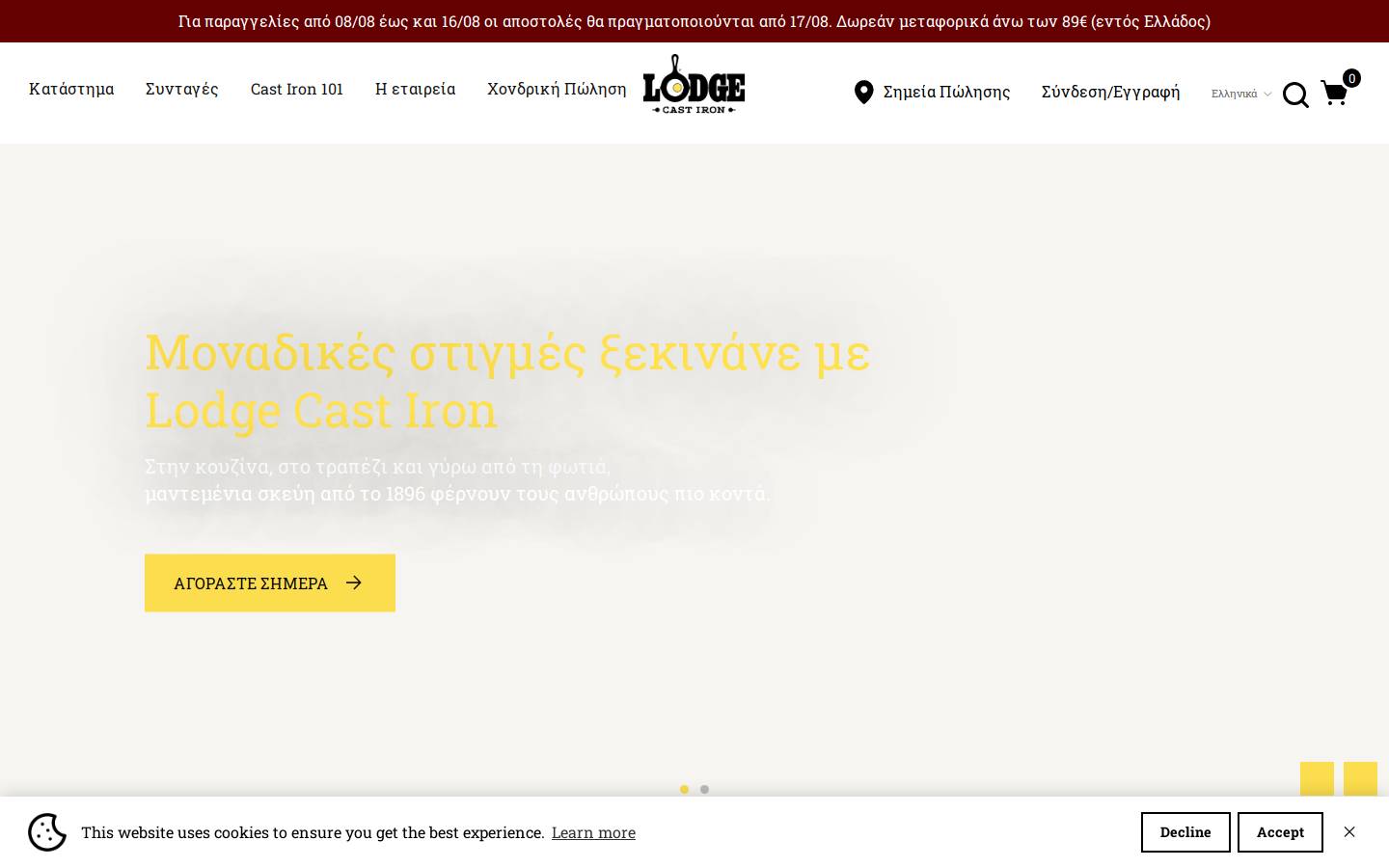Click the hero heading Μοναδικές στιγμές

click(507, 380)
